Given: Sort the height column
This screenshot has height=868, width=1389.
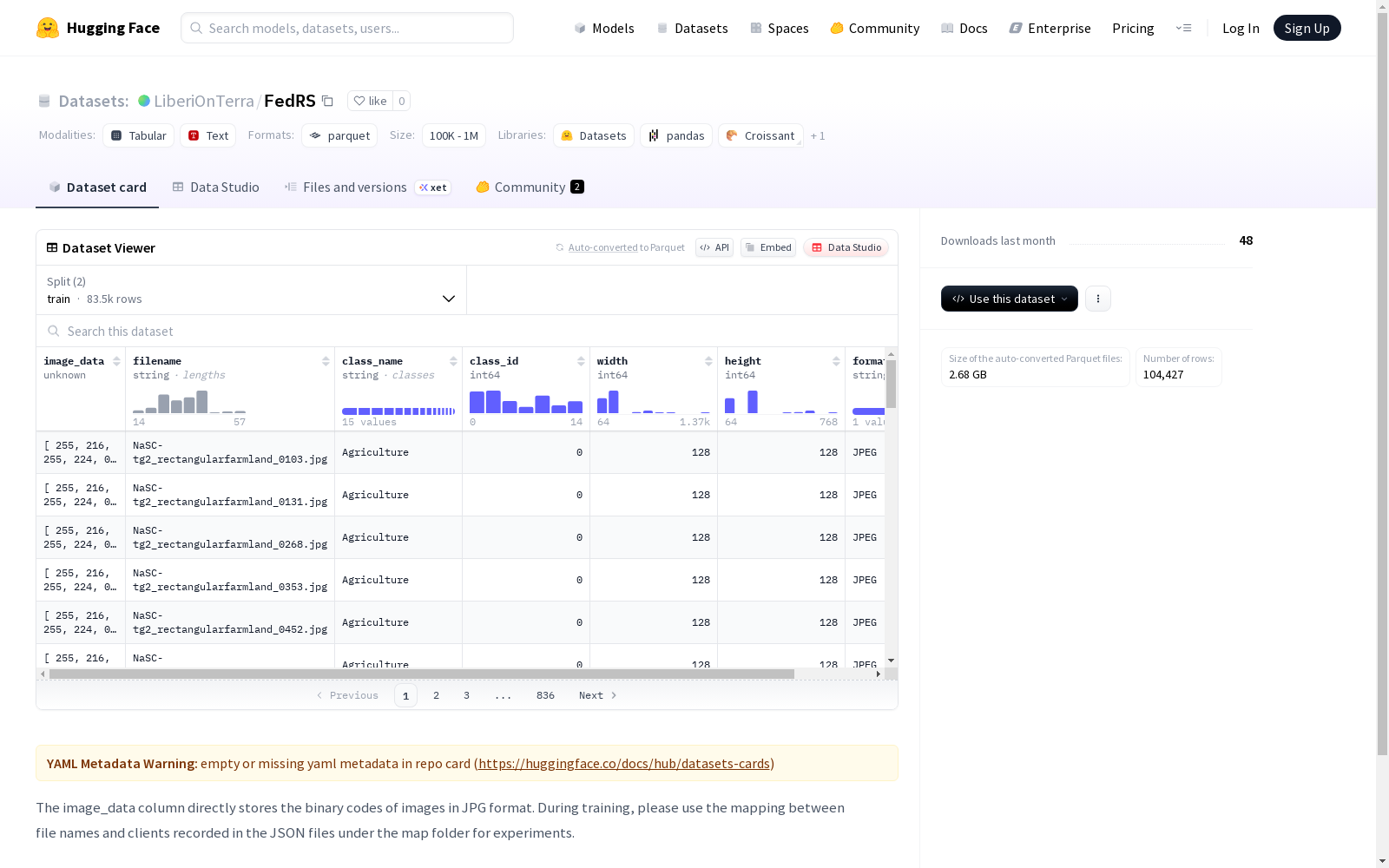Looking at the screenshot, I should point(836,361).
